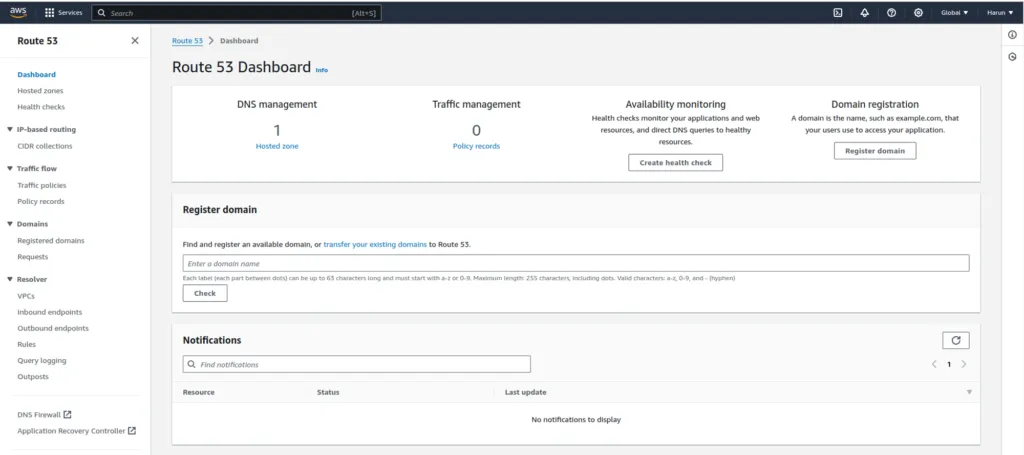Open the notifications bell icon
Screen dimensions: 1024x455
[x=865, y=12]
